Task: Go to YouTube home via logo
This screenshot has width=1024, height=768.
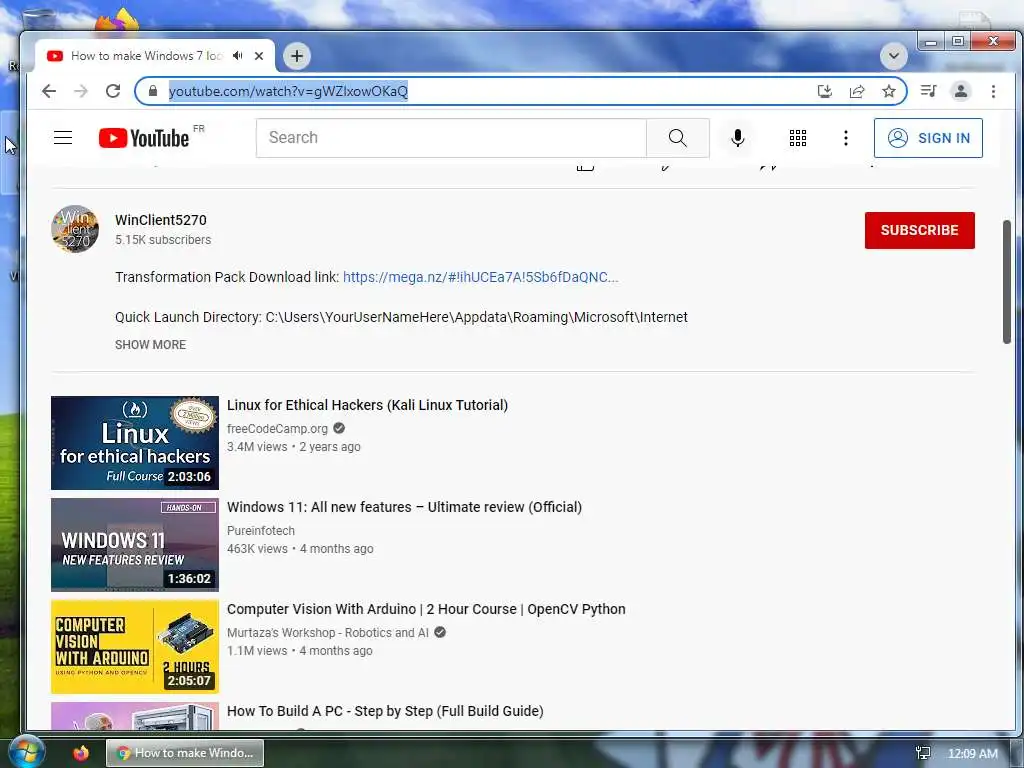Action: pyautogui.click(x=144, y=138)
